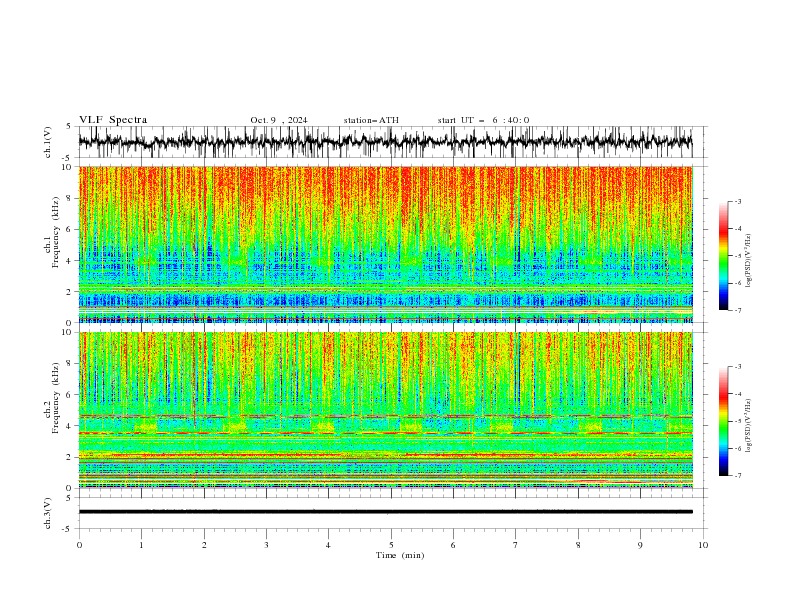Click the ch.1 waveform trace
This screenshot has width=792, height=612.
385,142
